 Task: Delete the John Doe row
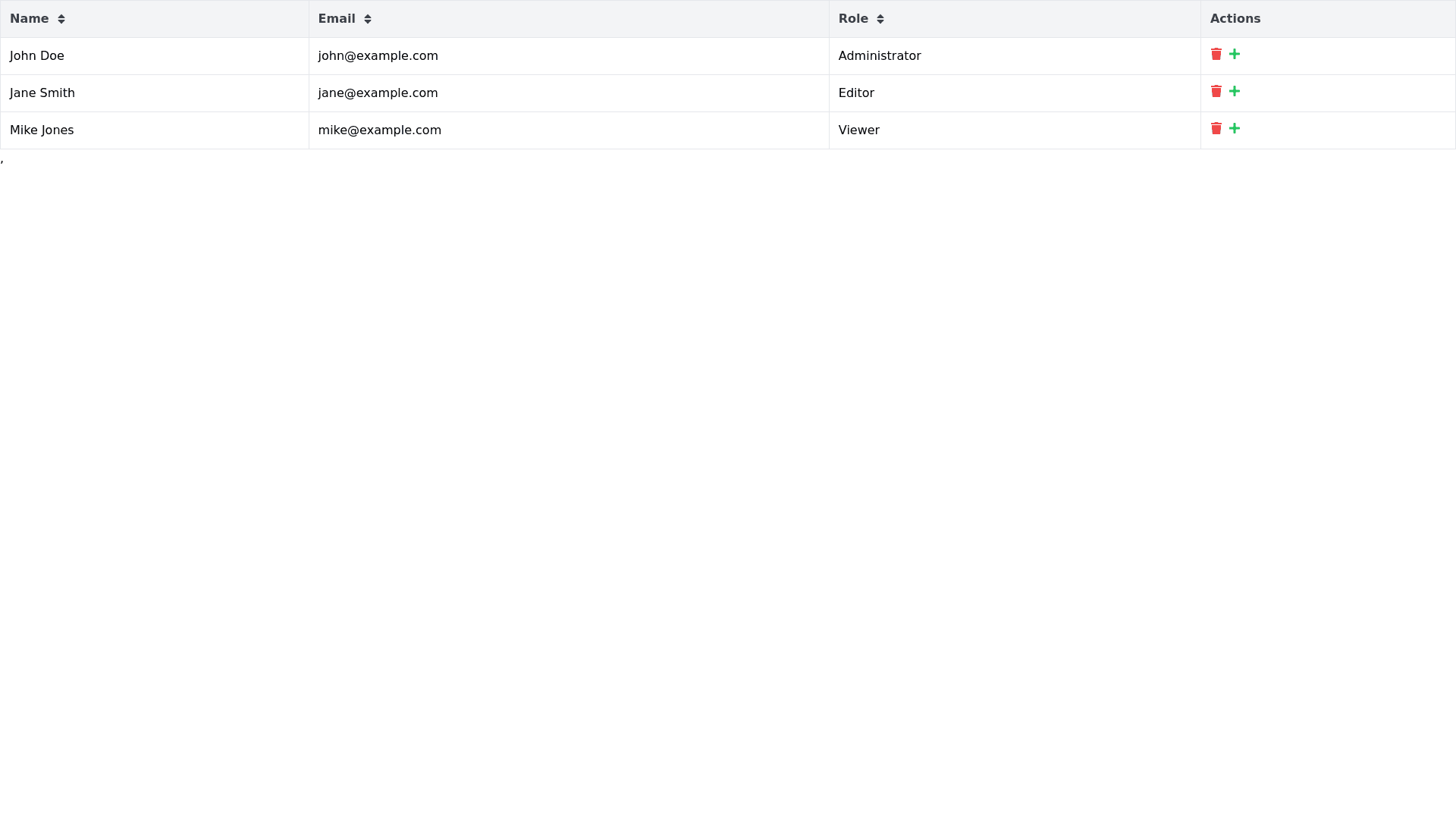(1216, 54)
